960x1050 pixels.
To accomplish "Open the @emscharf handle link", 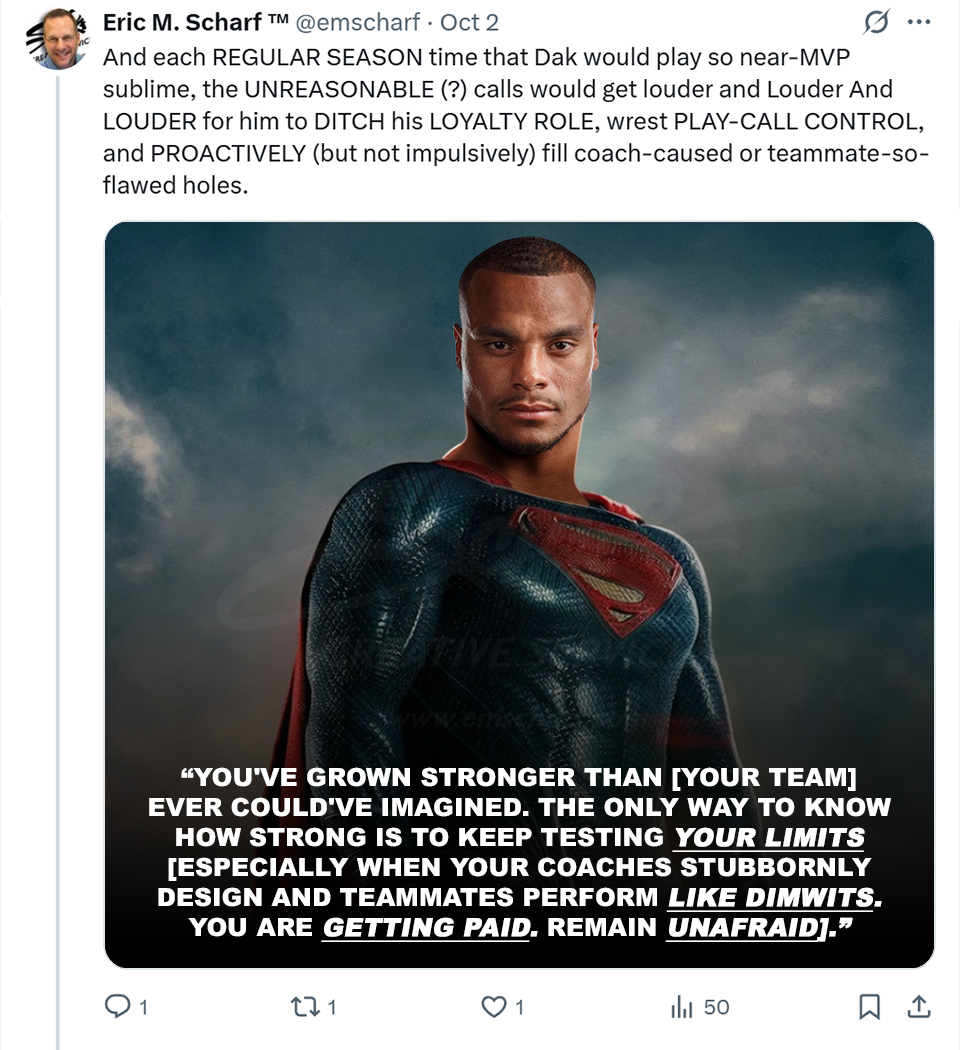I will 360,23.
